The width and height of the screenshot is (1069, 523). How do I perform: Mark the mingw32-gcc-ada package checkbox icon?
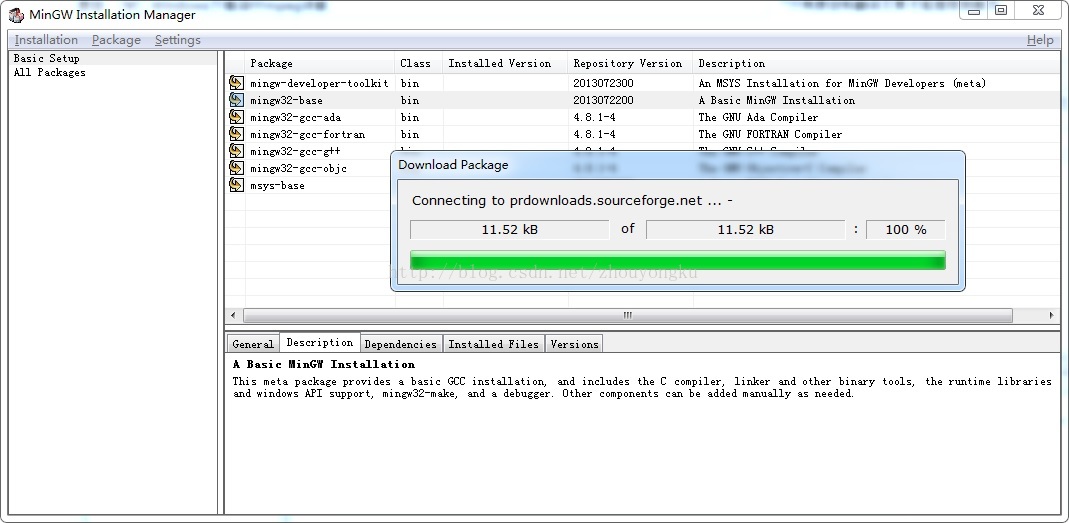[x=236, y=117]
